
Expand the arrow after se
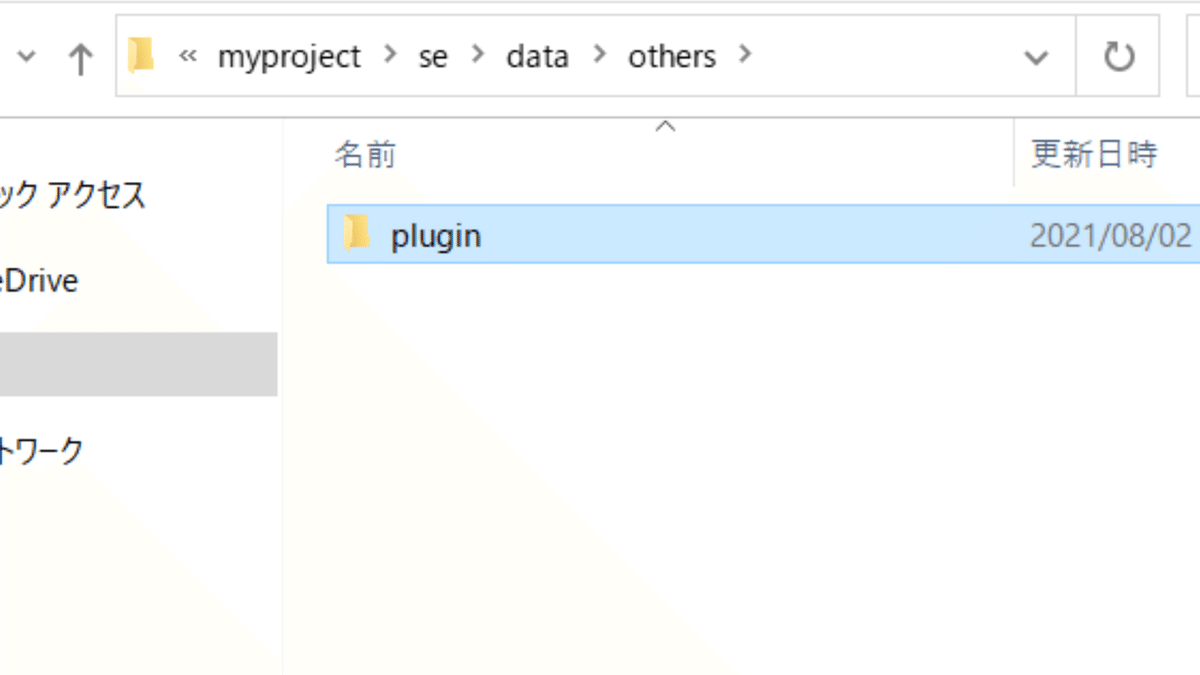click(x=478, y=57)
